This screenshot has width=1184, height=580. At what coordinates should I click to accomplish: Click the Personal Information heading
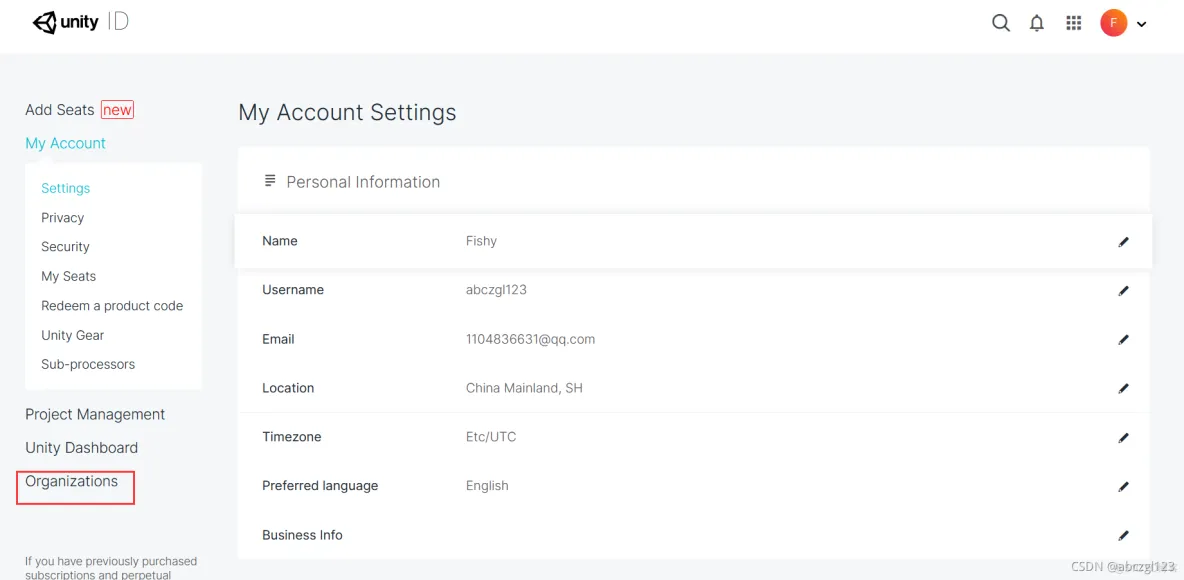click(363, 182)
